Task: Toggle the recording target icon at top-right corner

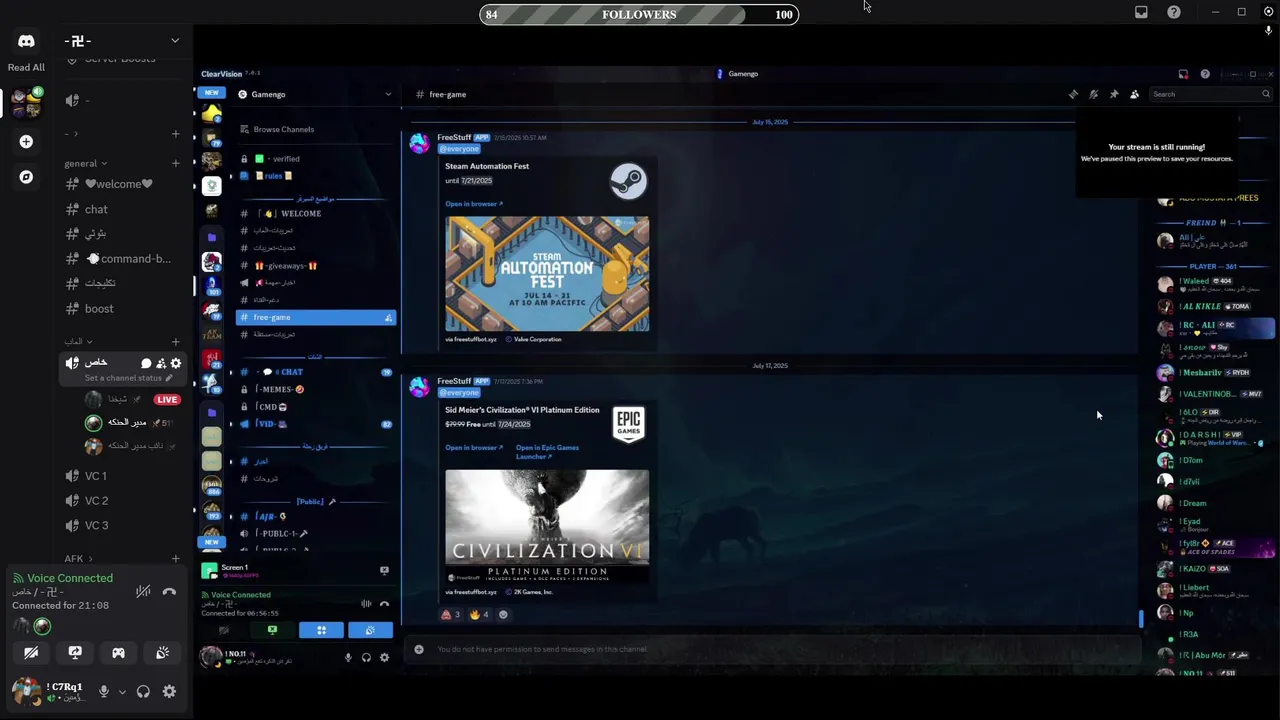Action: [1268, 12]
